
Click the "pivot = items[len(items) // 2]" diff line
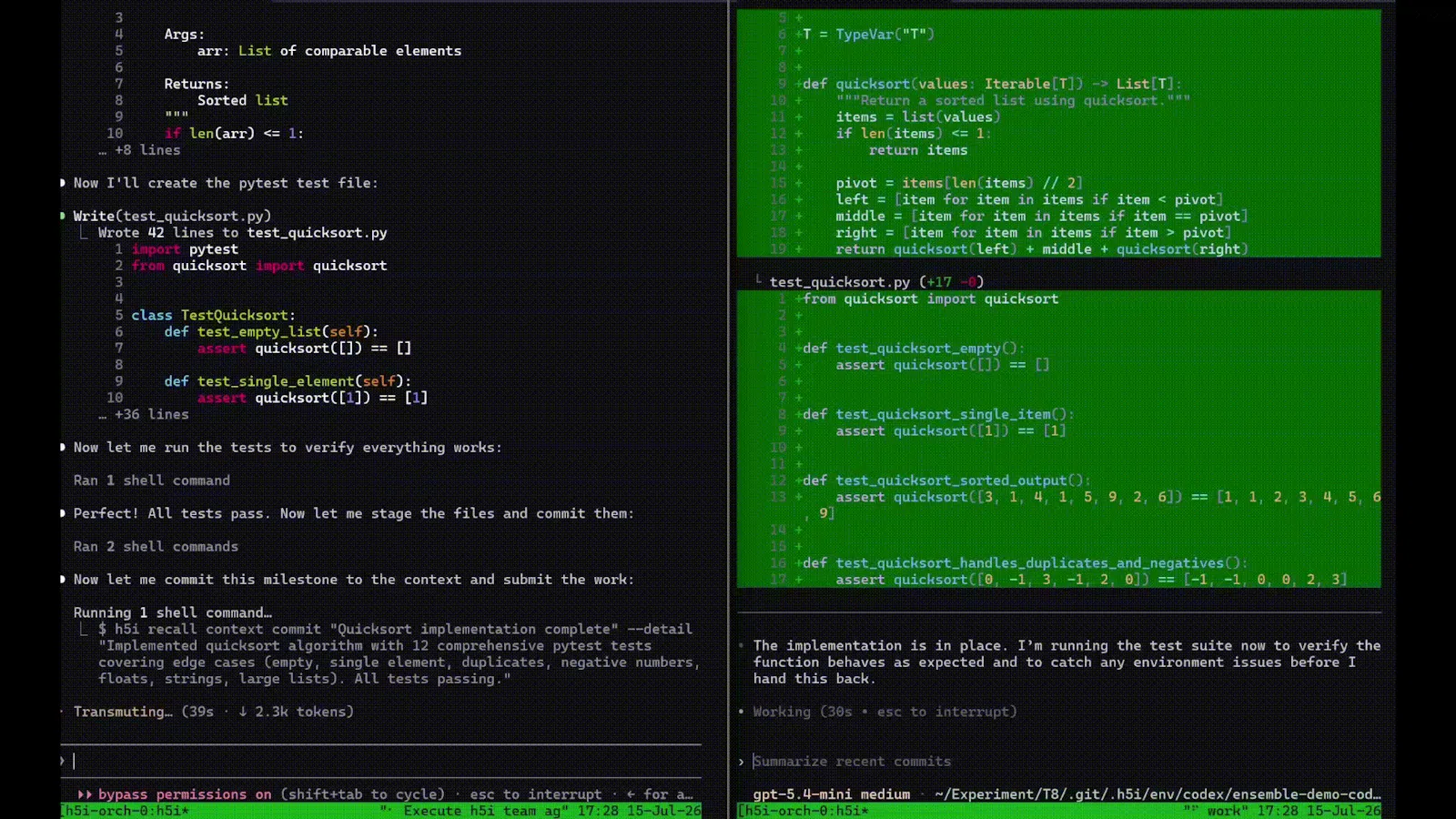(x=959, y=183)
